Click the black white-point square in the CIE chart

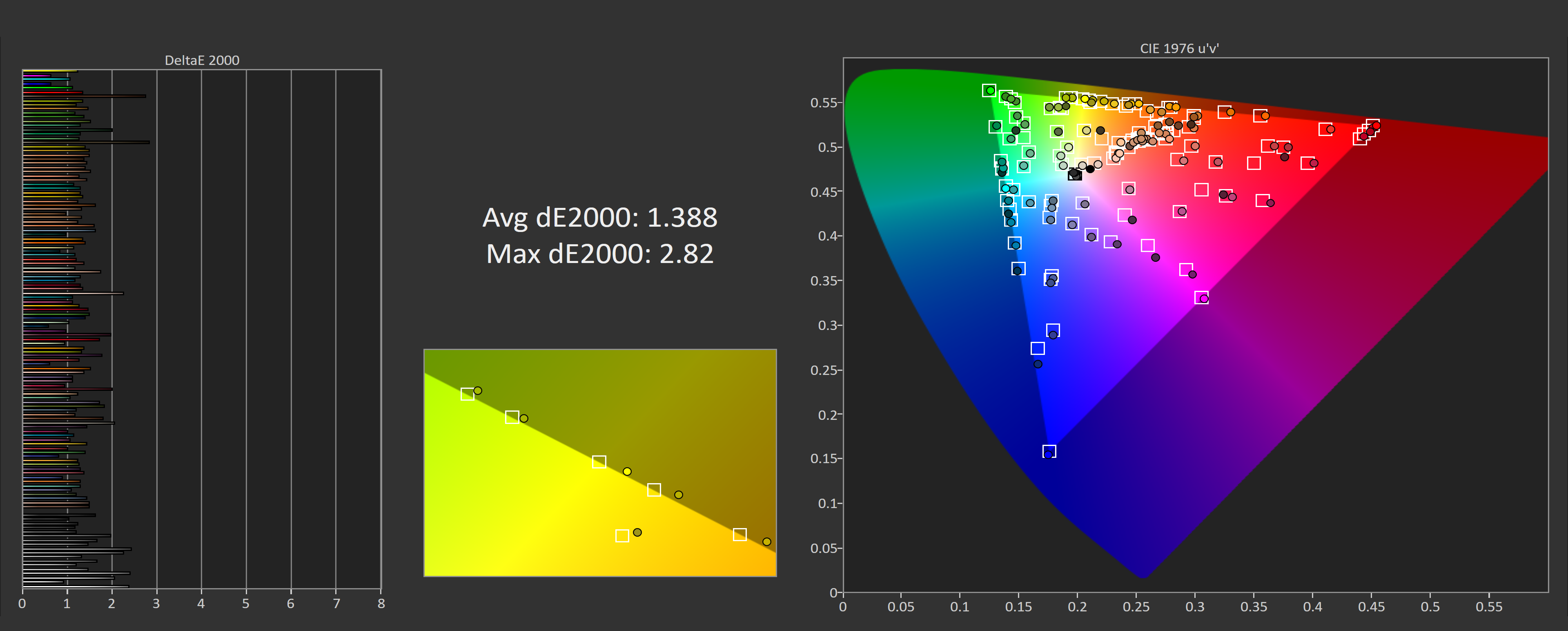[x=1075, y=175]
